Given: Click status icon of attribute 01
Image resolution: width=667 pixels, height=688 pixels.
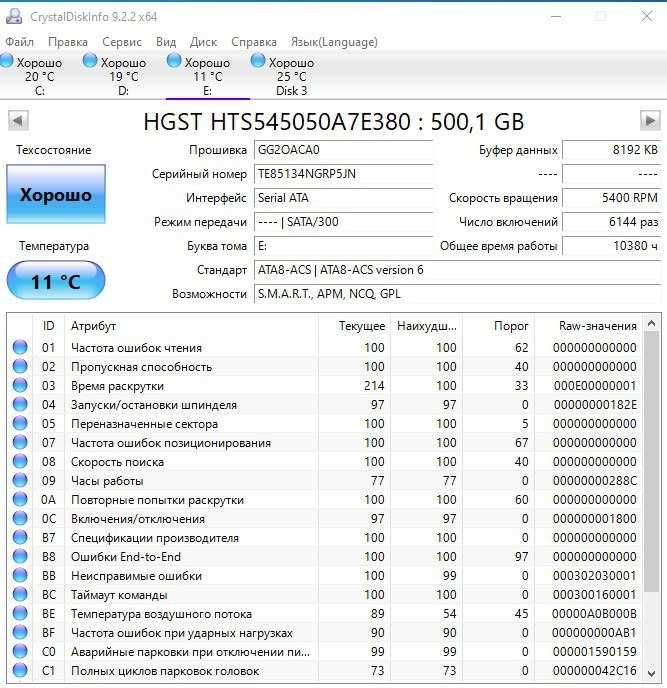Looking at the screenshot, I should (x=20, y=347).
